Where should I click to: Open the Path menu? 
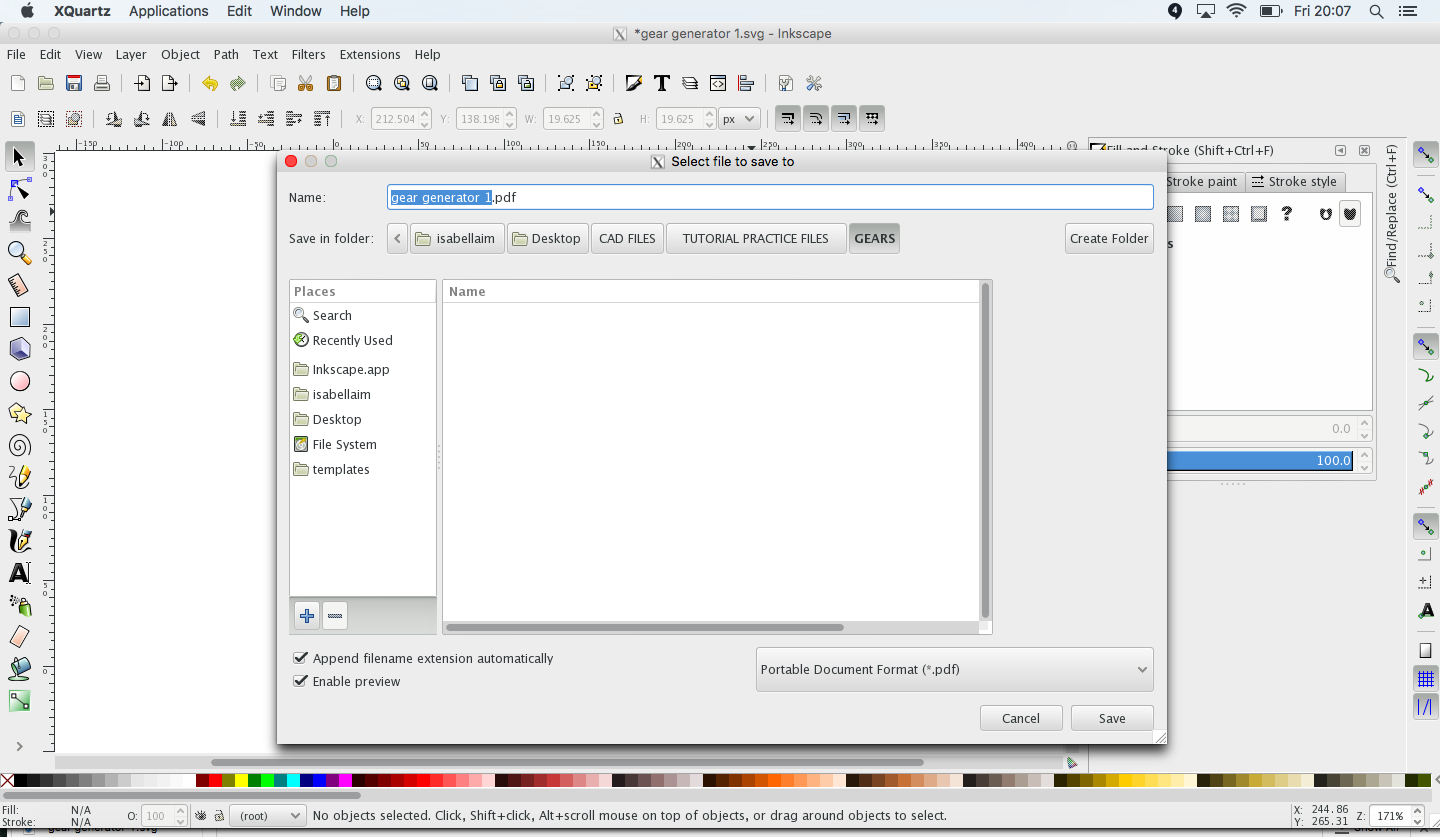point(226,54)
